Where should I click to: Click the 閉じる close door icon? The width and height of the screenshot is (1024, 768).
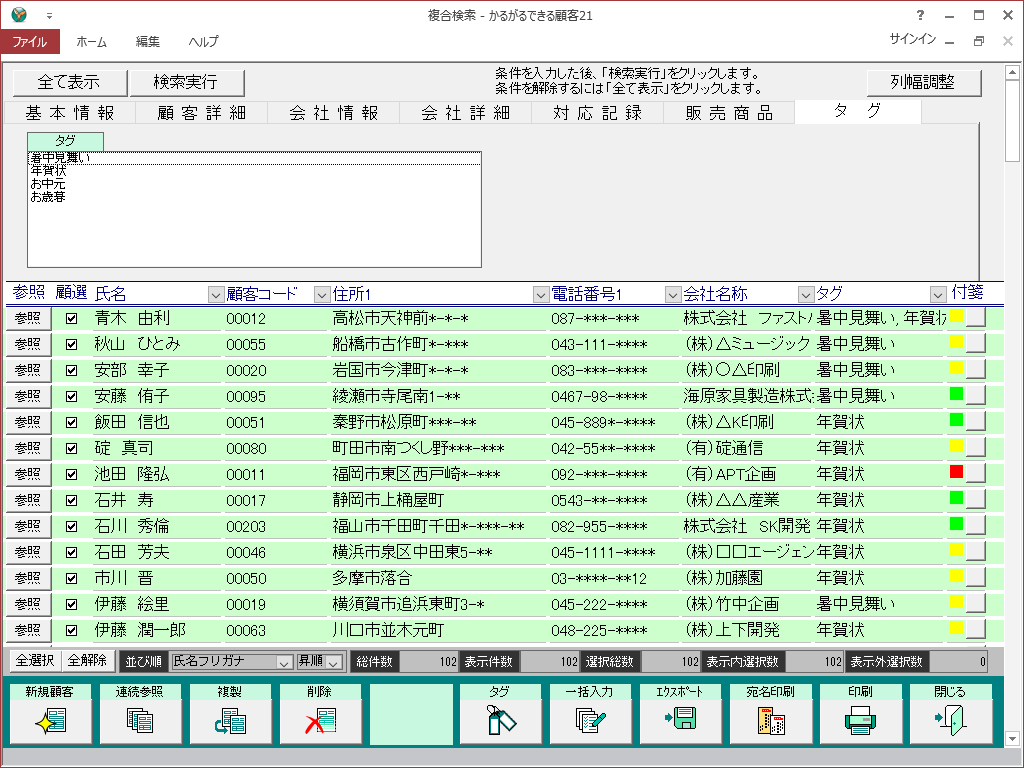click(x=950, y=720)
